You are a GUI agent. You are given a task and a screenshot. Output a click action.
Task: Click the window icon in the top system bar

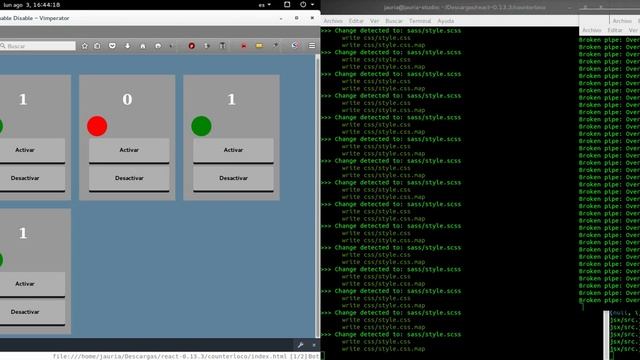click(x=287, y=4)
